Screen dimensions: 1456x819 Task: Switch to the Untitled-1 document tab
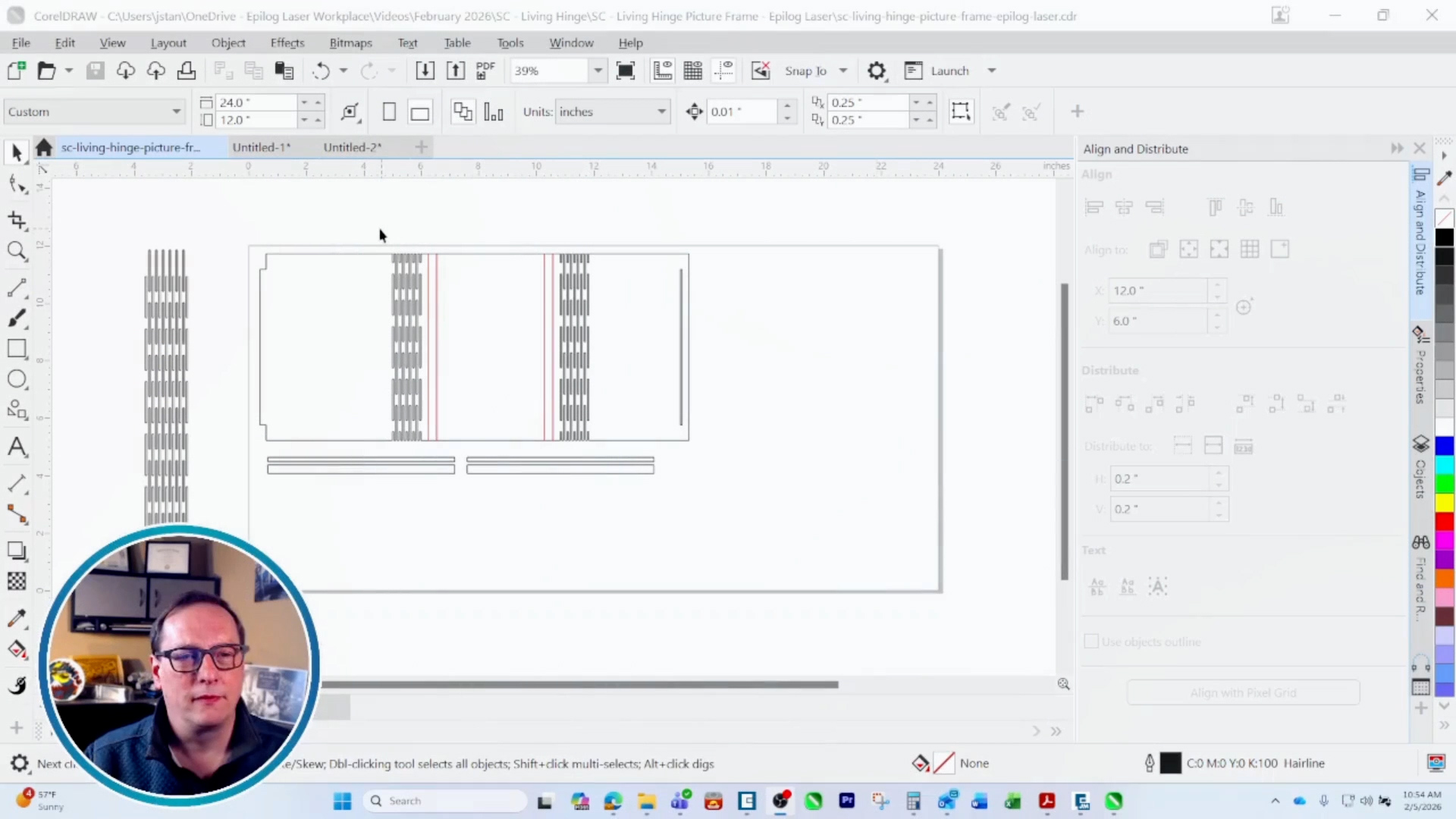261,147
